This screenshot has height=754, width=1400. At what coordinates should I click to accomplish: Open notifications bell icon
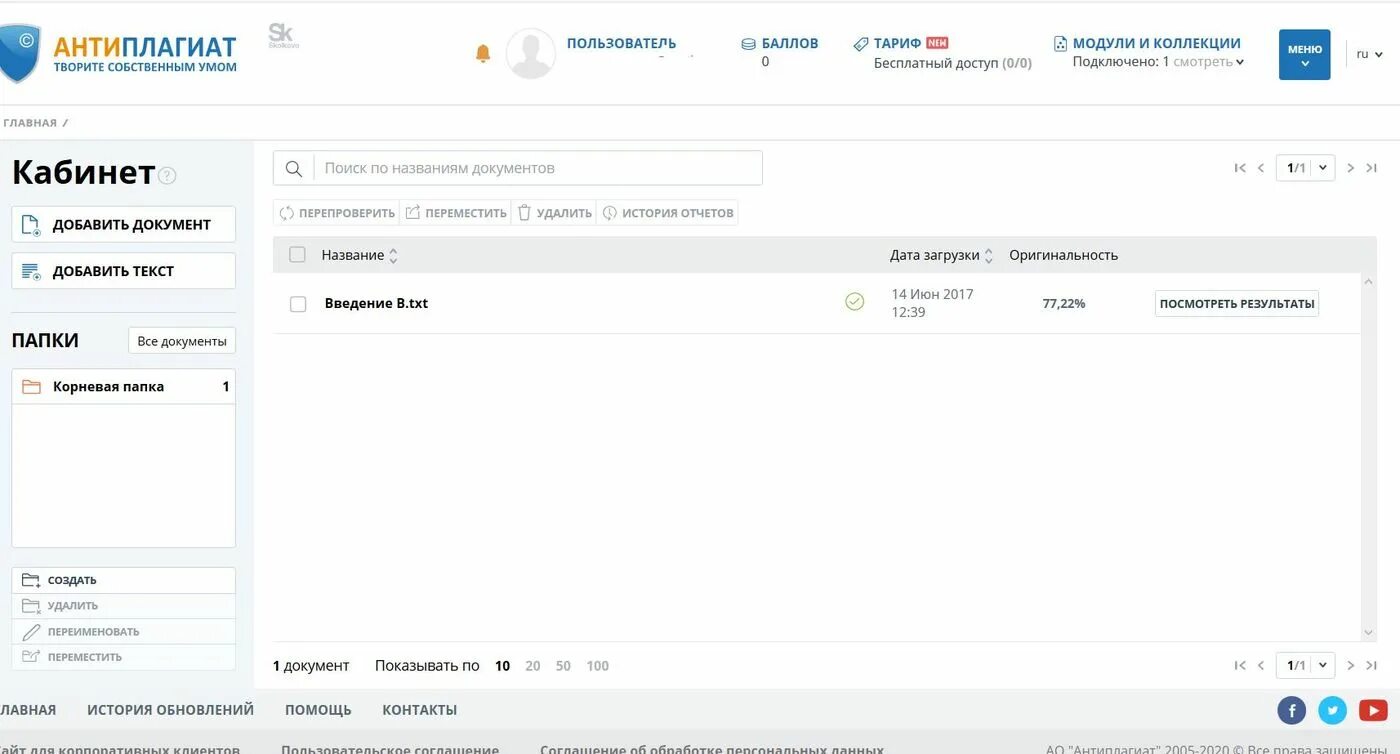483,53
